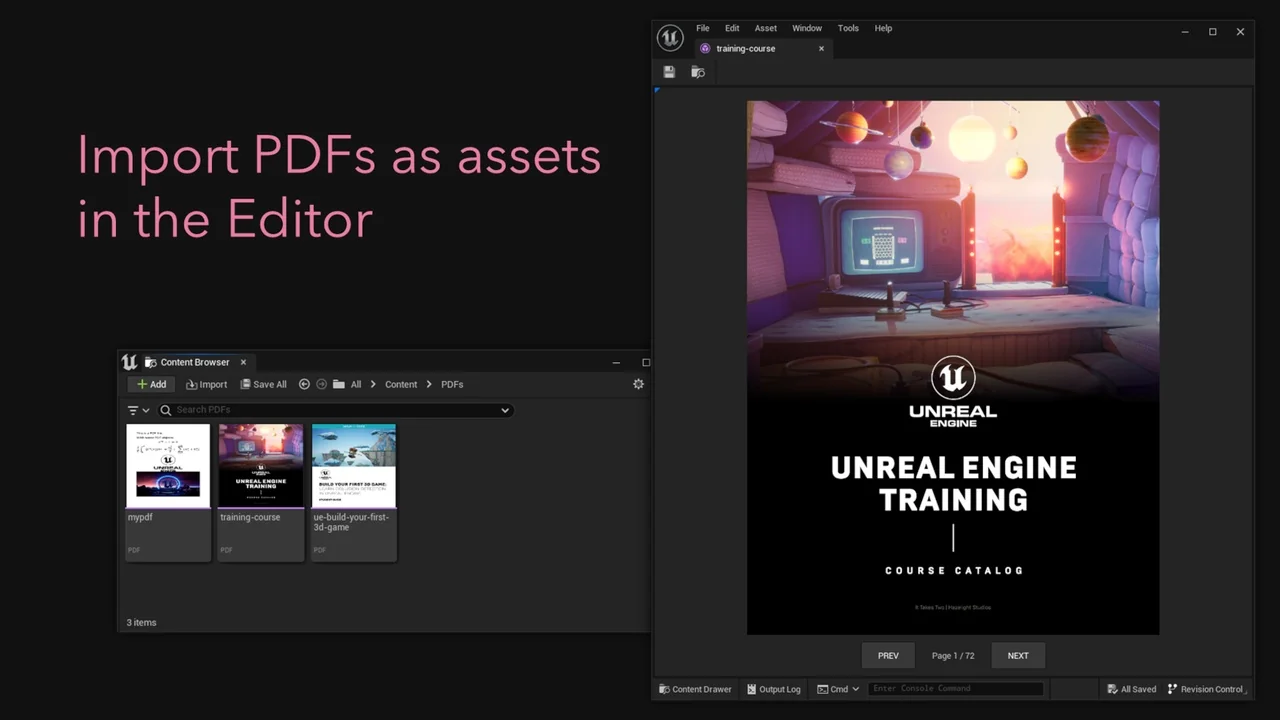The image size is (1280, 720).
Task: Click the Unreal Engine logo in the PDF editor
Action: click(670, 38)
